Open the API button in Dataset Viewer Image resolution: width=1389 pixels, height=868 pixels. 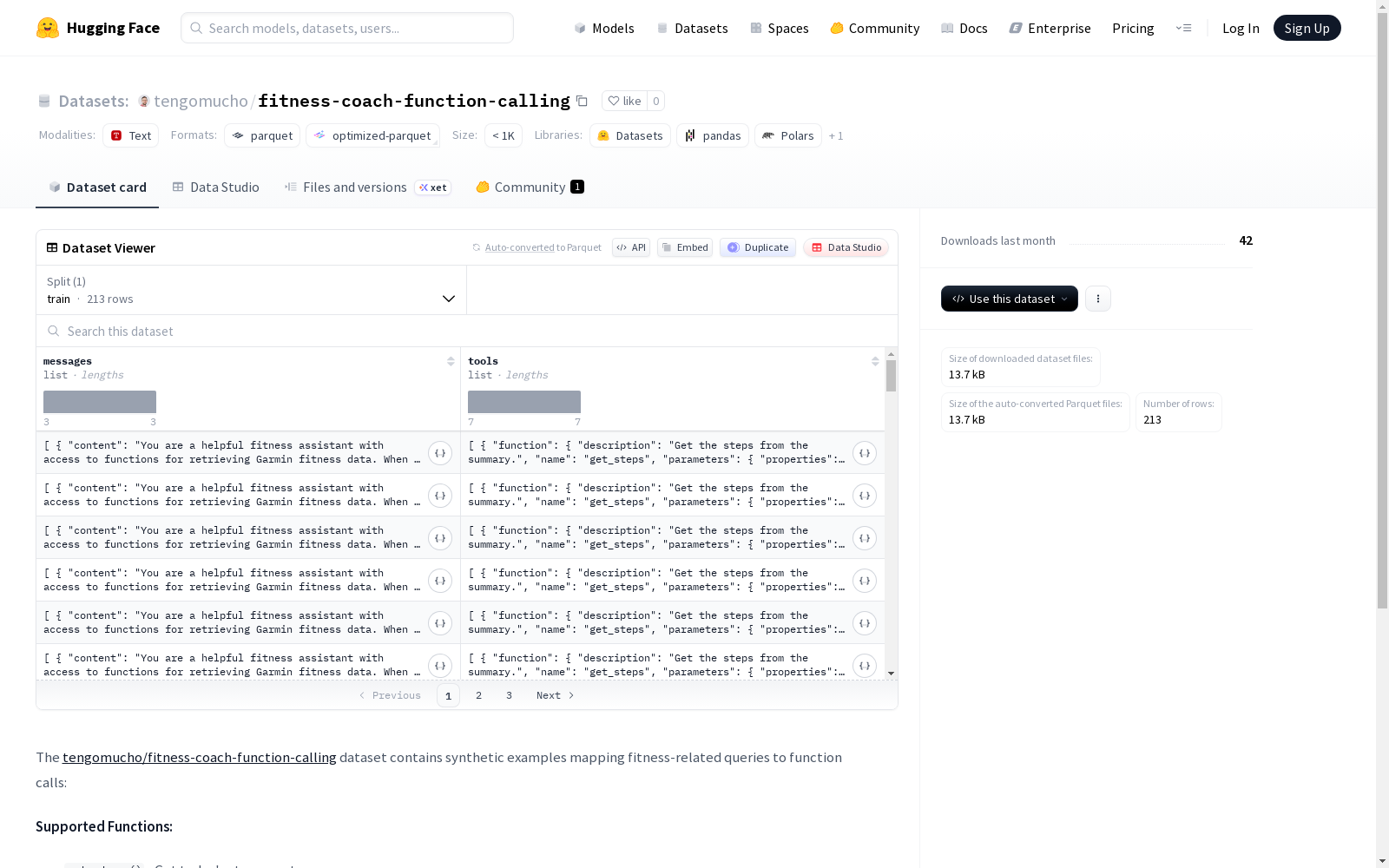(631, 247)
